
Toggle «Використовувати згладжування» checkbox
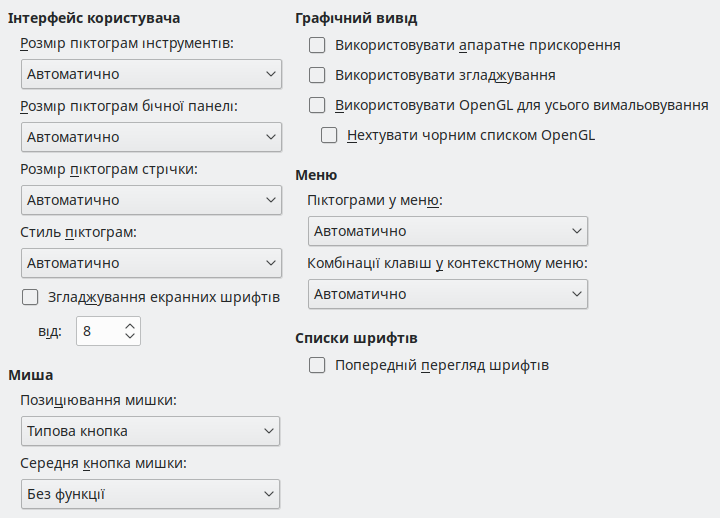[x=318, y=75]
